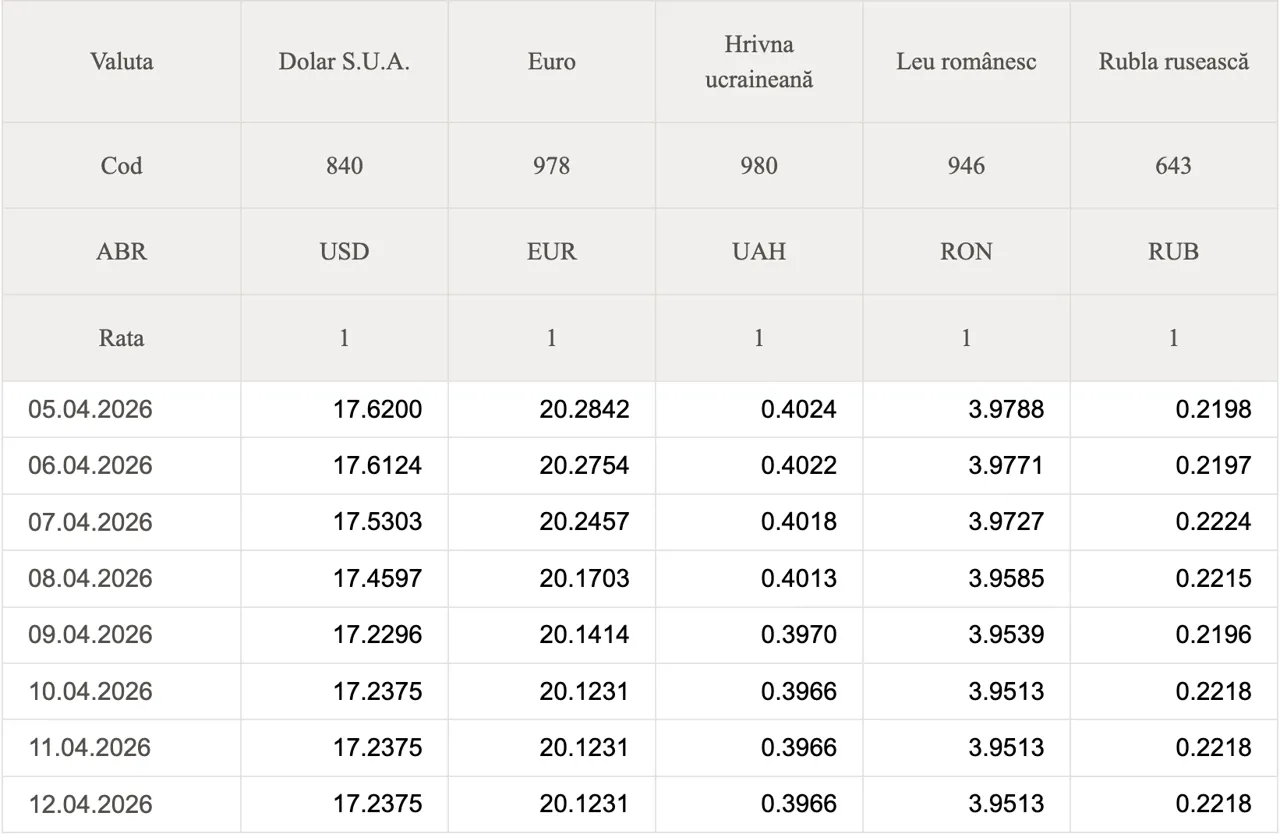Click RUB rate 0.2224
Viewport: 1280px width, 834px height.
(1213, 522)
